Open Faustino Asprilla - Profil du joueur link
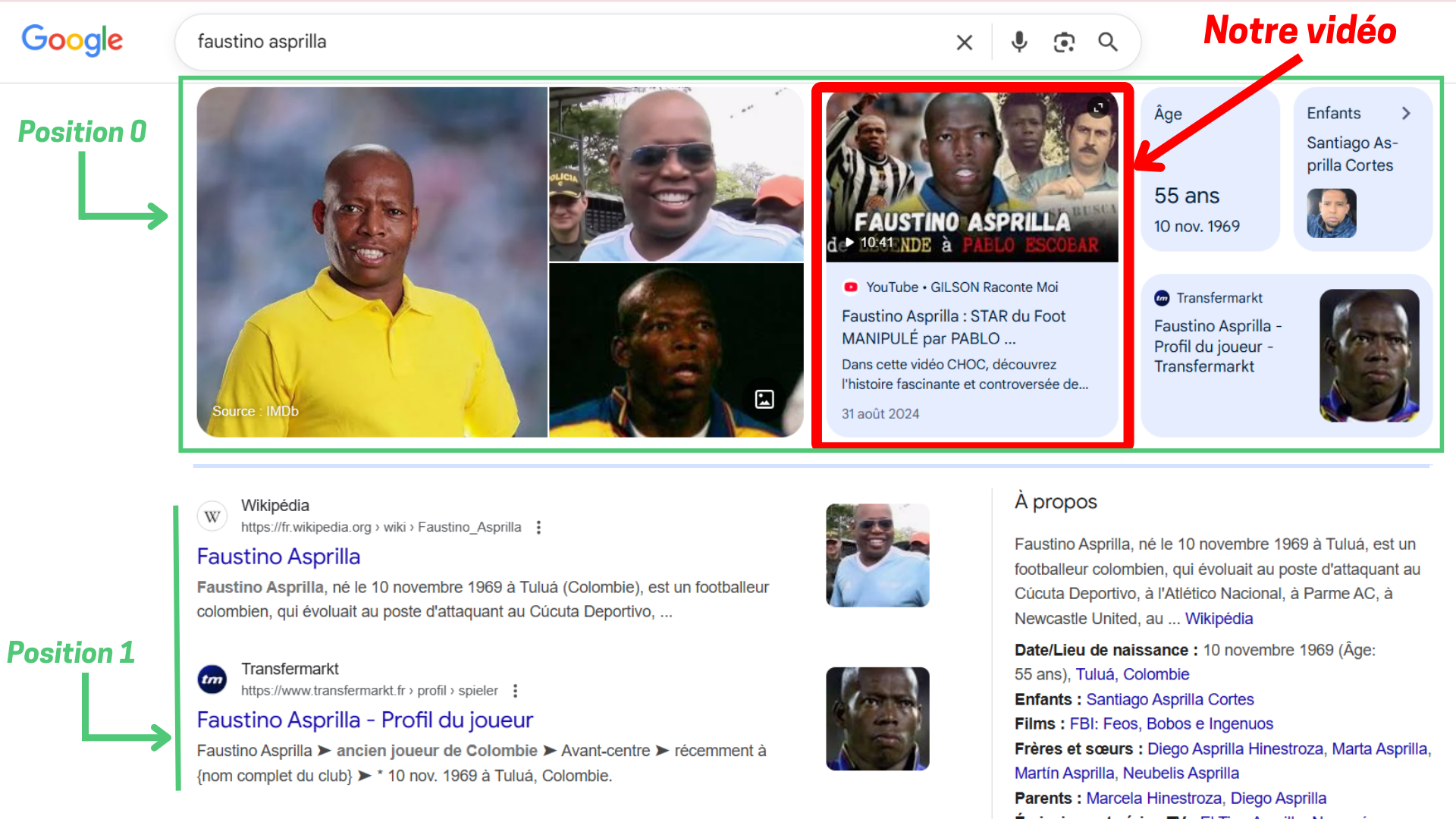Viewport: 1456px width, 819px height. tap(365, 720)
